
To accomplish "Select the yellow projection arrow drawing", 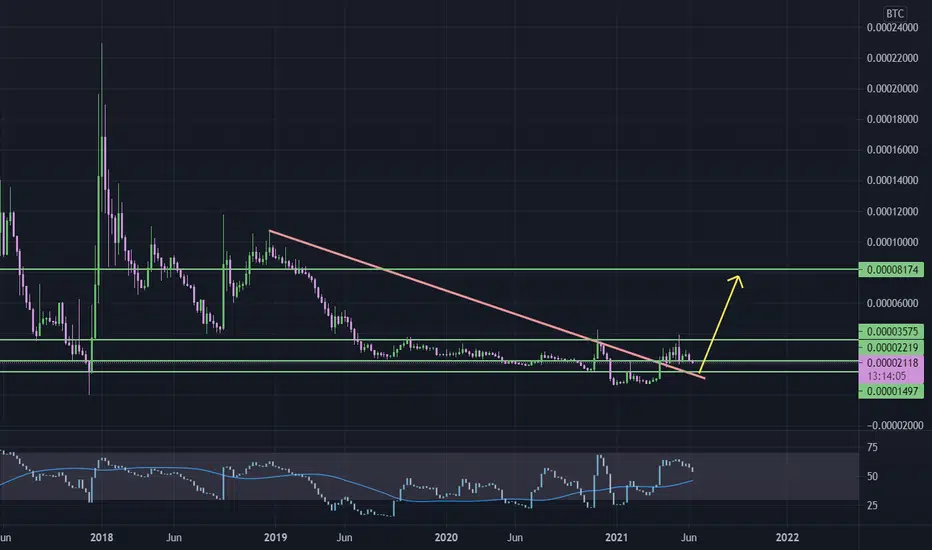I will point(721,324).
